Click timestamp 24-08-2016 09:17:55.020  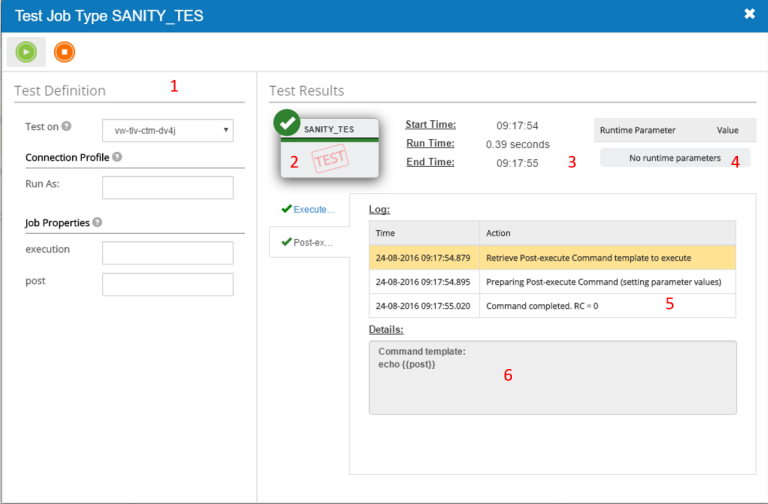tap(423, 306)
